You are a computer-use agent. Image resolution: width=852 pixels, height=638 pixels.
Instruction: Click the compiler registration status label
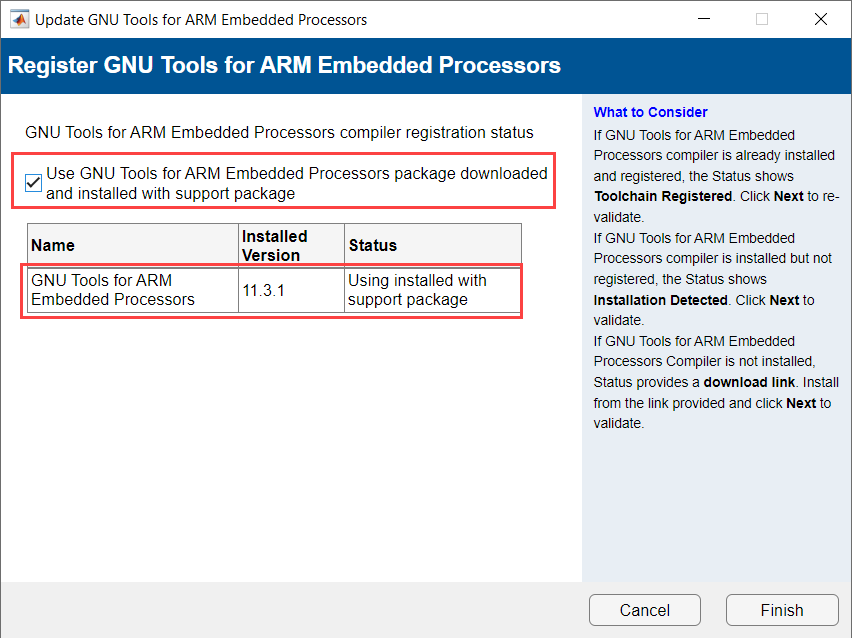pos(279,132)
